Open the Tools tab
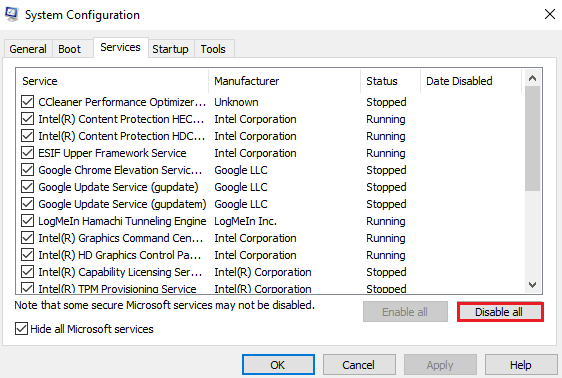 213,49
